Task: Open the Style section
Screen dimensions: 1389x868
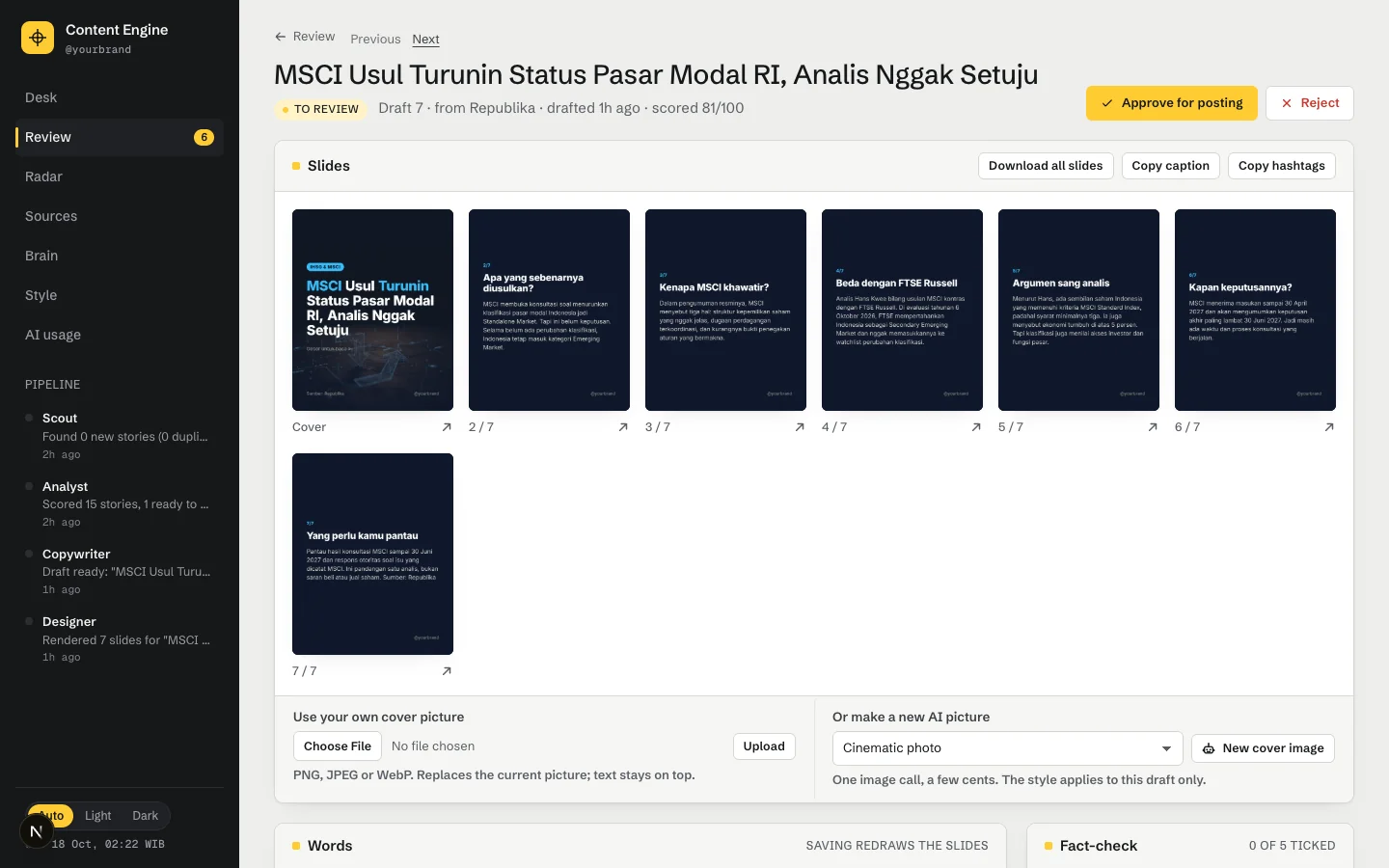Action: click(120, 295)
